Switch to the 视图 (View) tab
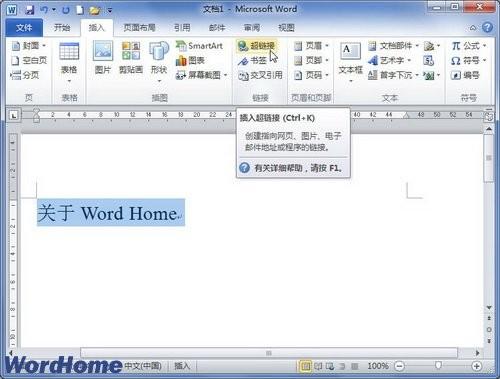This screenshot has width=500, height=379. [286, 28]
